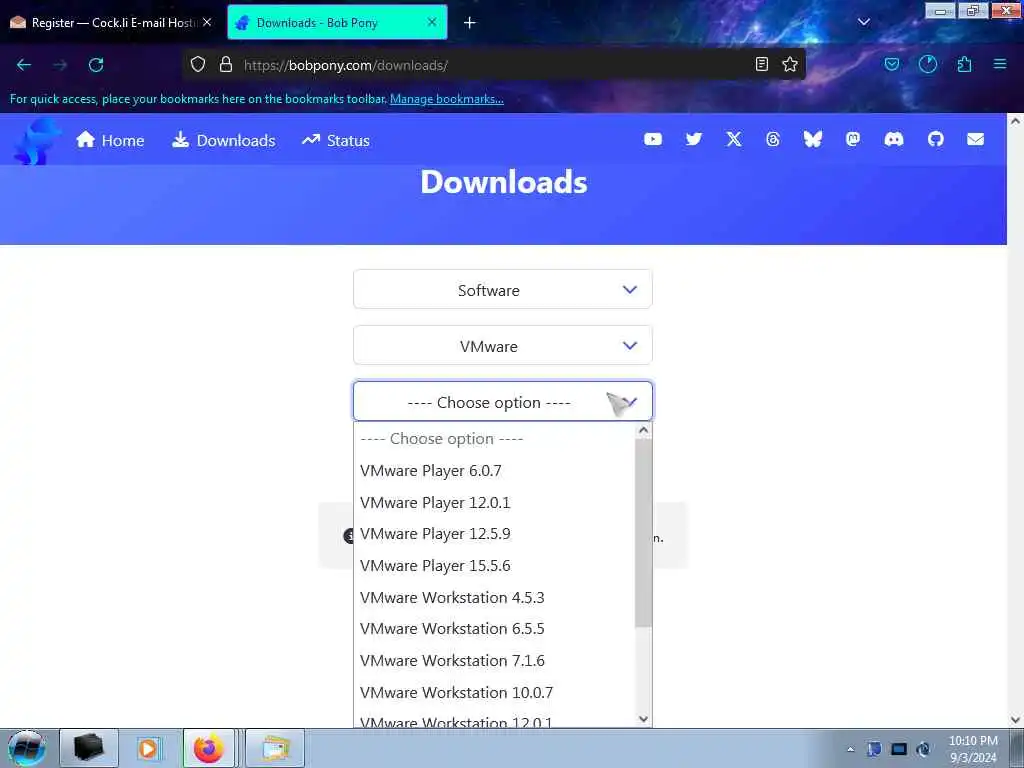The width and height of the screenshot is (1024, 768).
Task: Close the Downloads - Bob Pony tab
Action: click(x=432, y=22)
